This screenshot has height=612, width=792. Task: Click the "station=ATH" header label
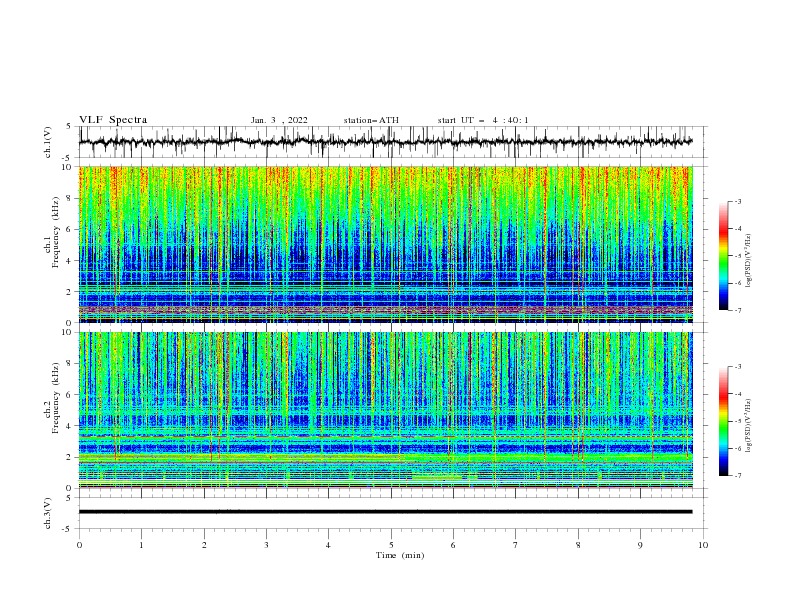(x=371, y=120)
